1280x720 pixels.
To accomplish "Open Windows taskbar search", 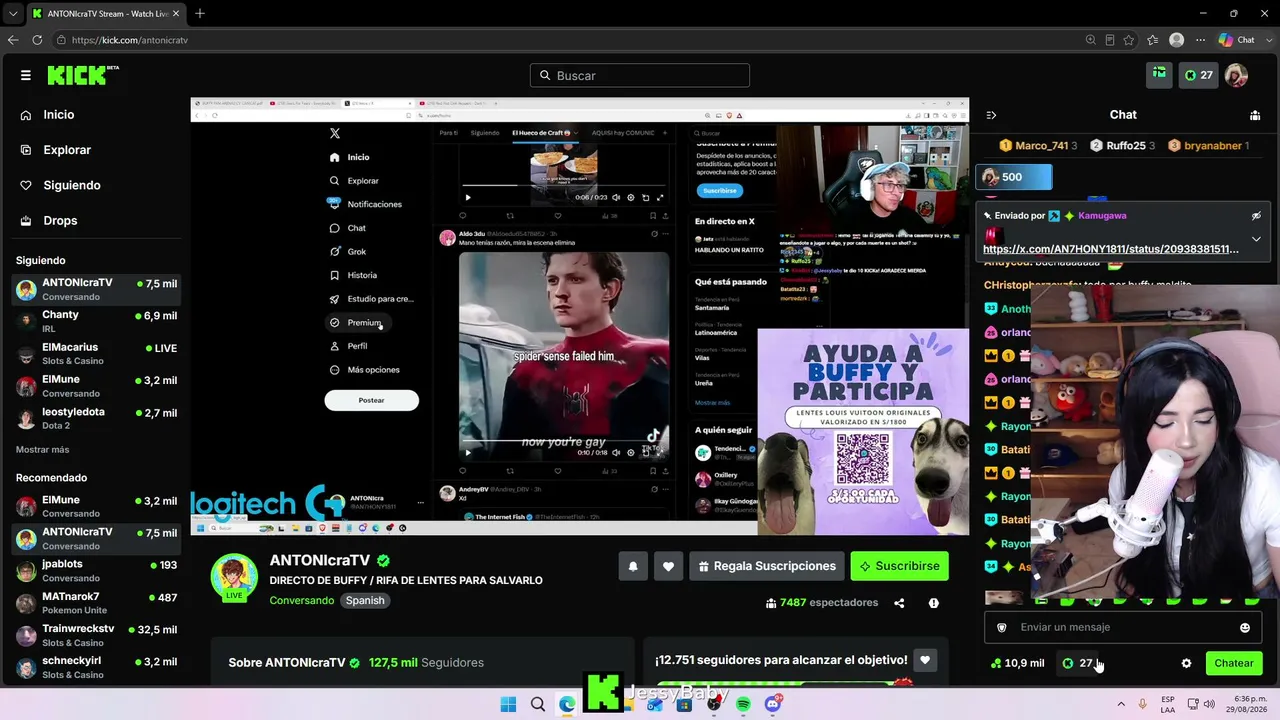I will pos(538,704).
